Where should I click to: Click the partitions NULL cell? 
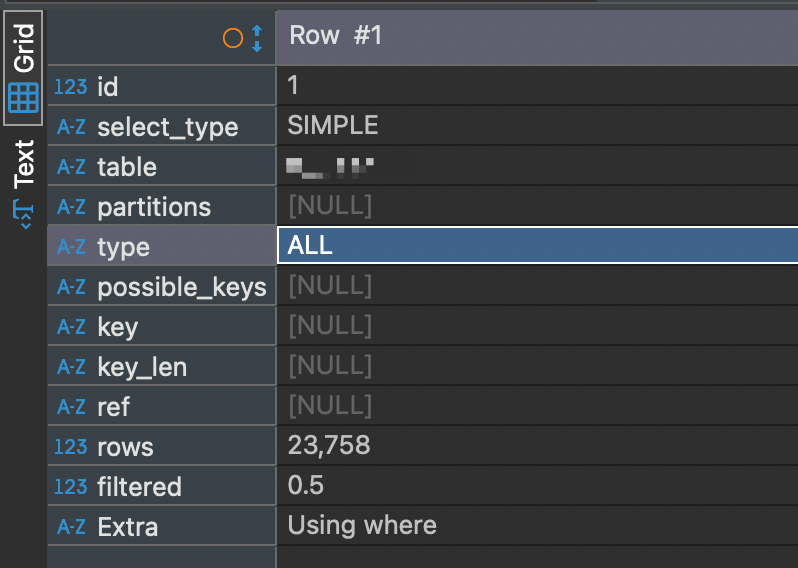(x=538, y=205)
